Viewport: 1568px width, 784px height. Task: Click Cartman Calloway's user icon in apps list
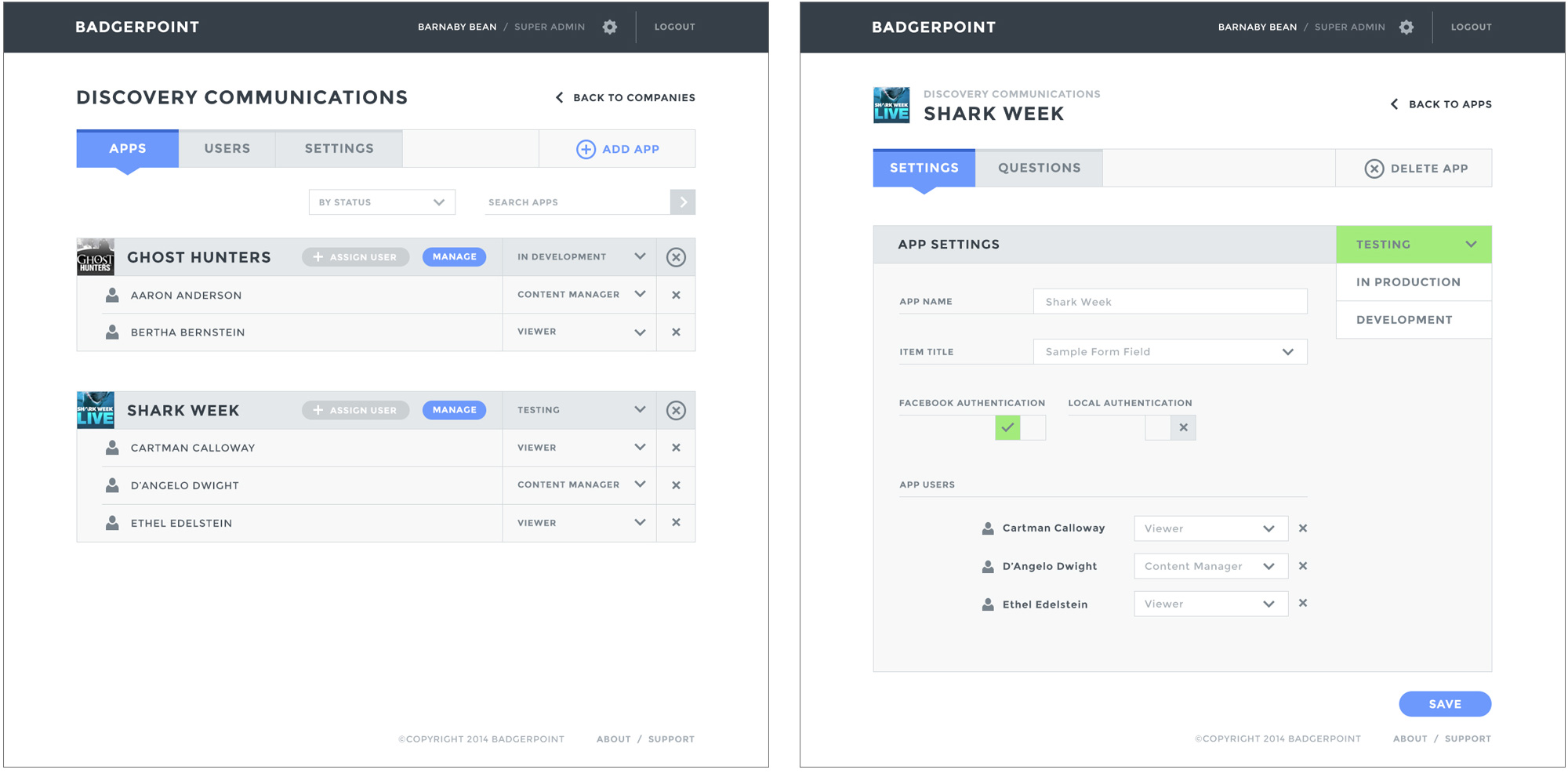tap(112, 448)
